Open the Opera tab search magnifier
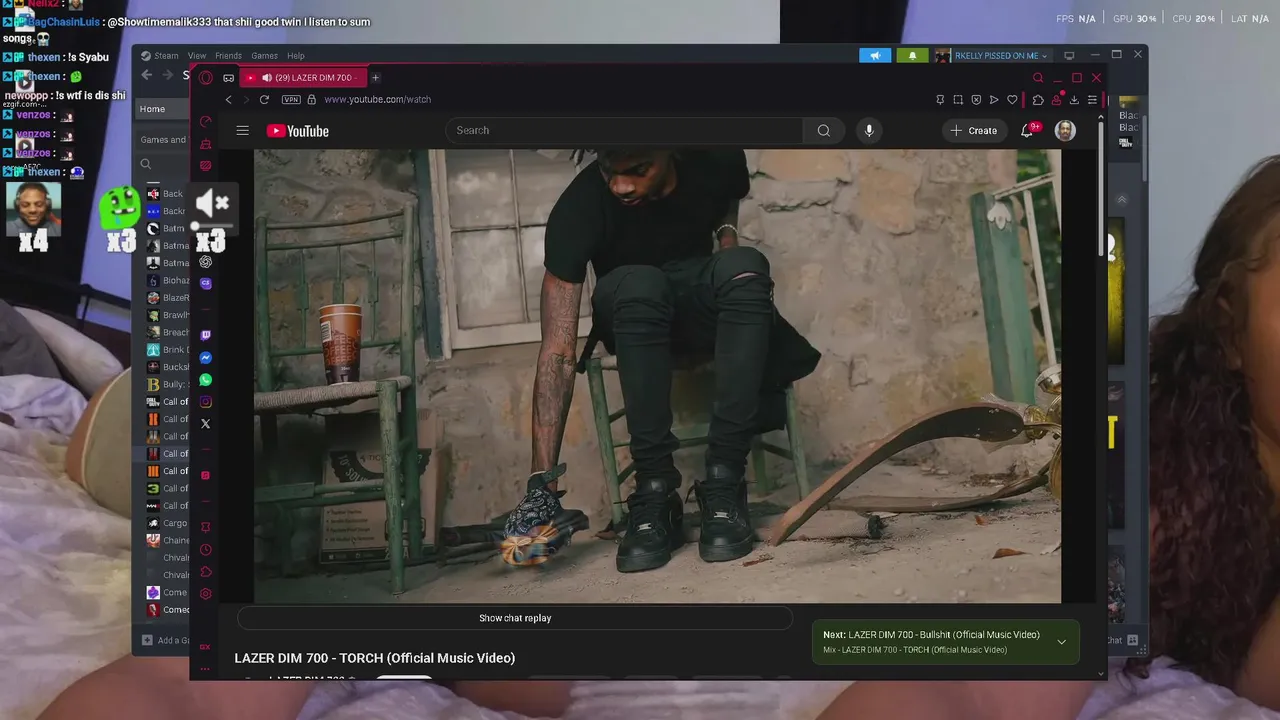This screenshot has height=720, width=1280. (1038, 78)
